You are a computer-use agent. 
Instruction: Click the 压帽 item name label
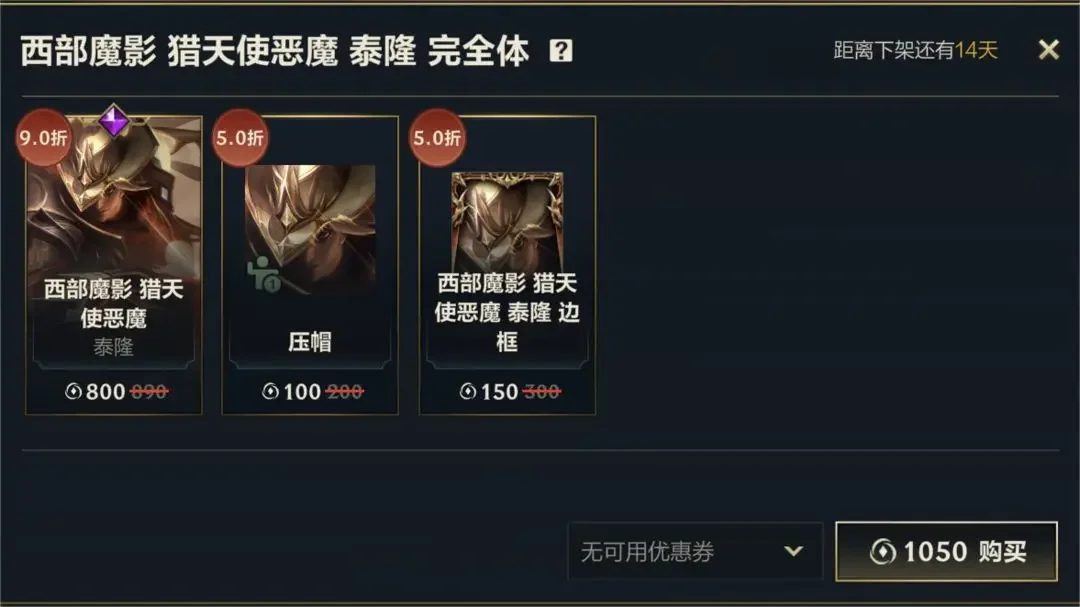tap(310, 341)
